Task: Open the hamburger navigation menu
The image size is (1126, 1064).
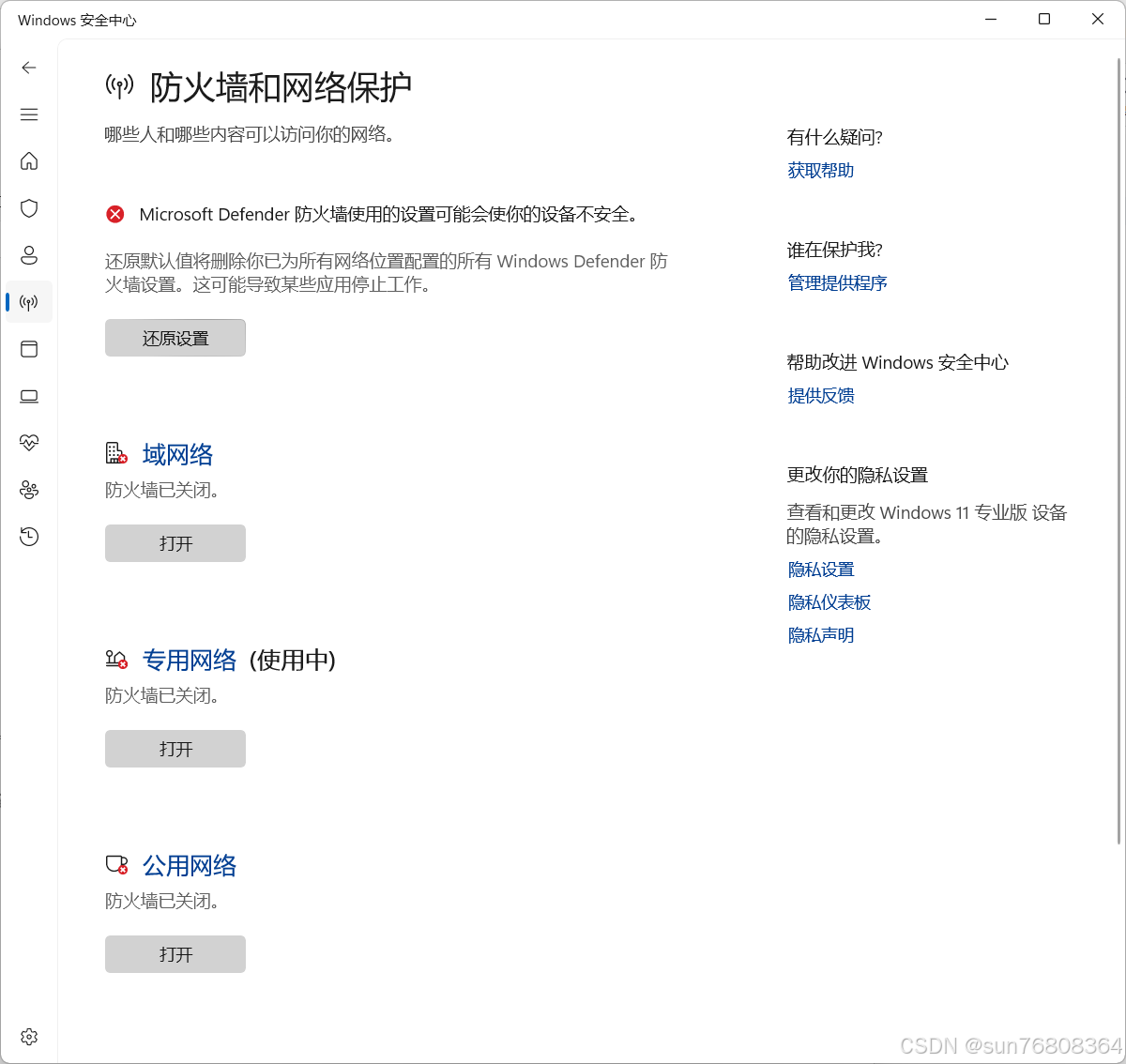Action: click(29, 114)
